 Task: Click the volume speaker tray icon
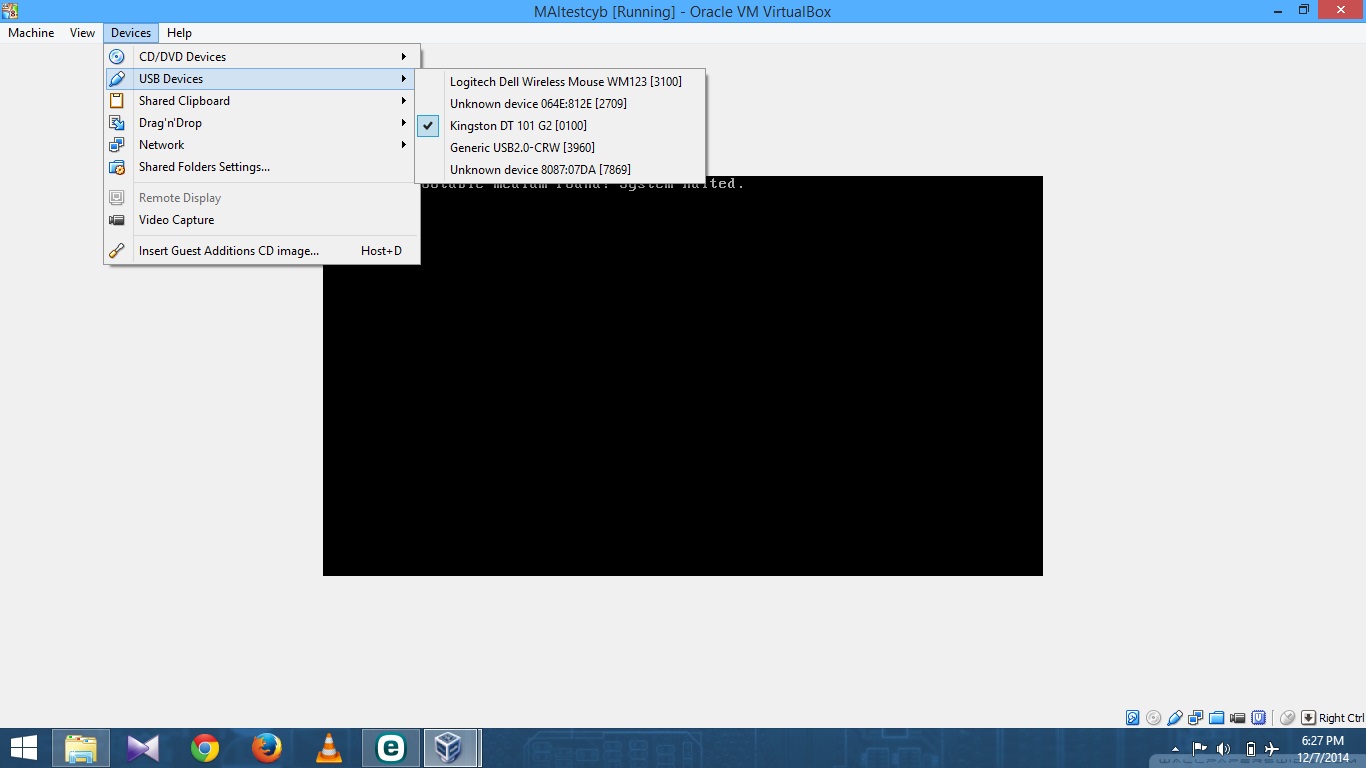coord(1223,749)
